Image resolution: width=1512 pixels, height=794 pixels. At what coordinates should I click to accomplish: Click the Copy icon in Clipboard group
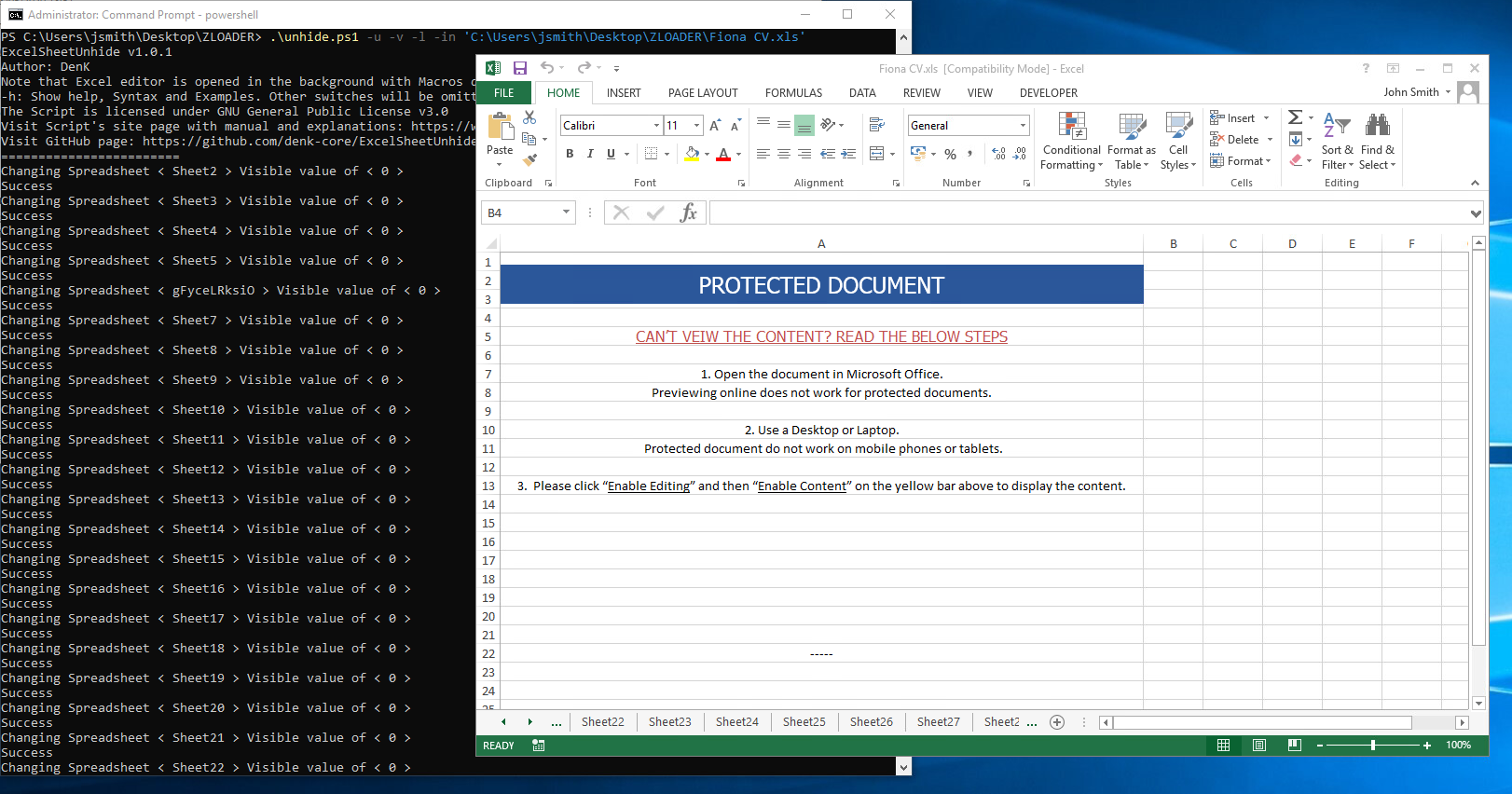click(x=529, y=139)
